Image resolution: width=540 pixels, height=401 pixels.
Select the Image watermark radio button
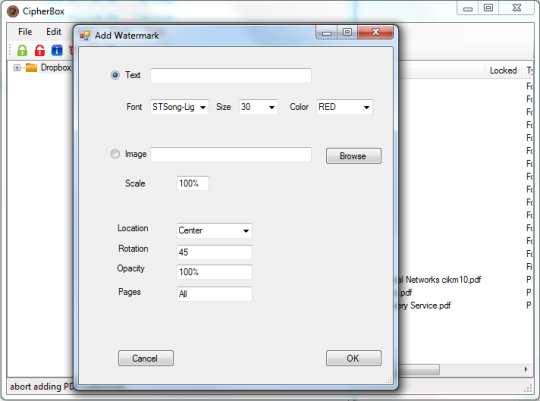point(115,154)
